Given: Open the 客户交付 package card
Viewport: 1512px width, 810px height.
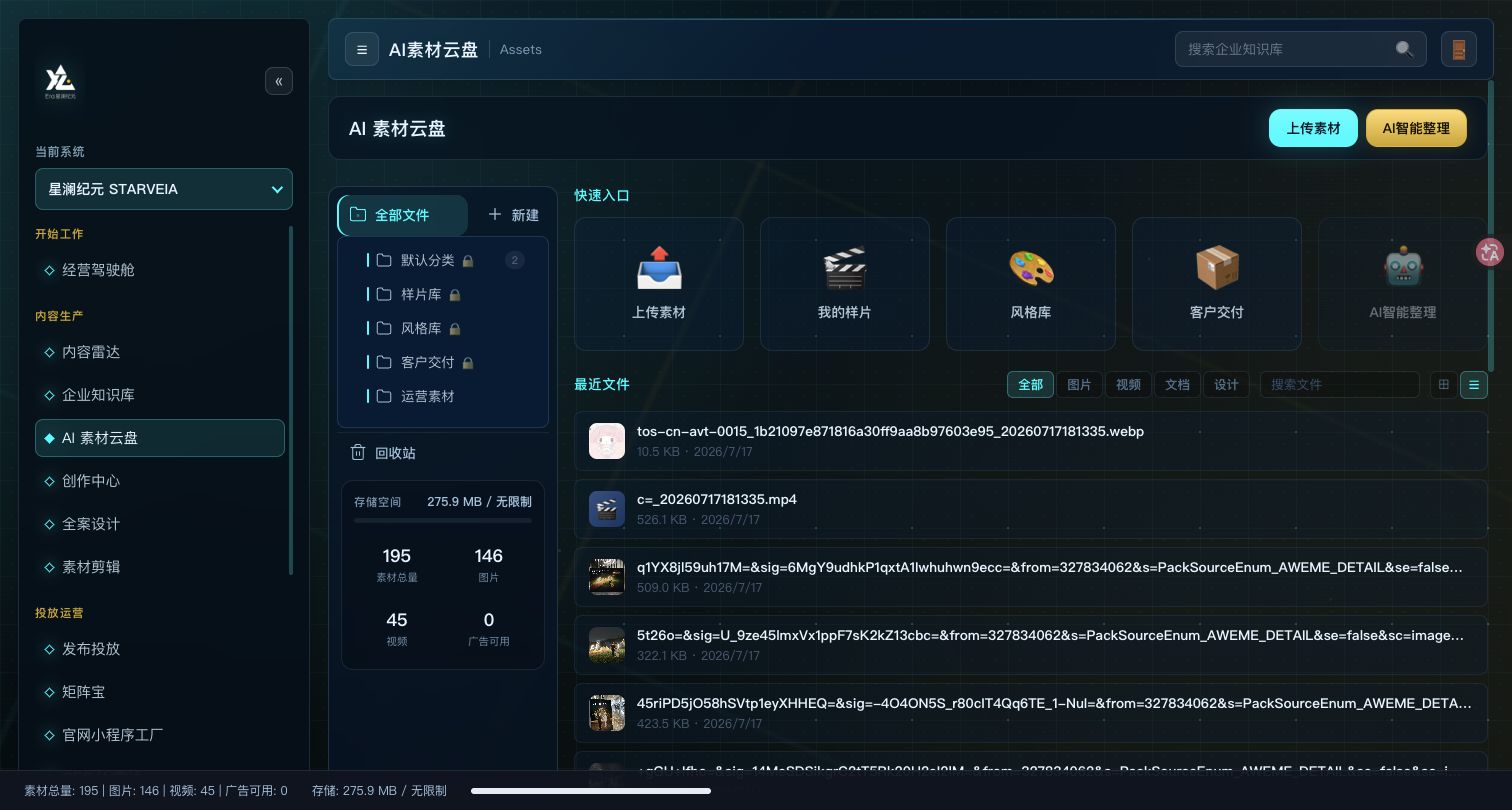Looking at the screenshot, I should [1217, 284].
